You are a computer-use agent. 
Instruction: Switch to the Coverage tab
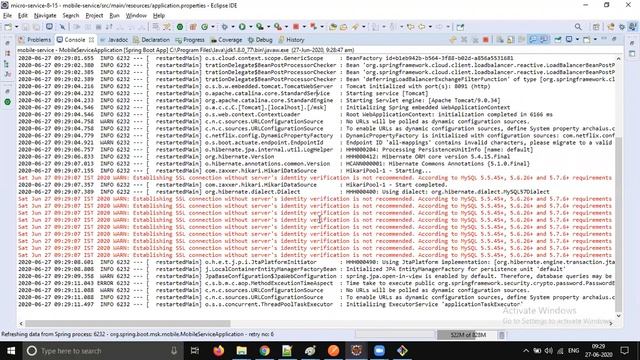(x=227, y=40)
